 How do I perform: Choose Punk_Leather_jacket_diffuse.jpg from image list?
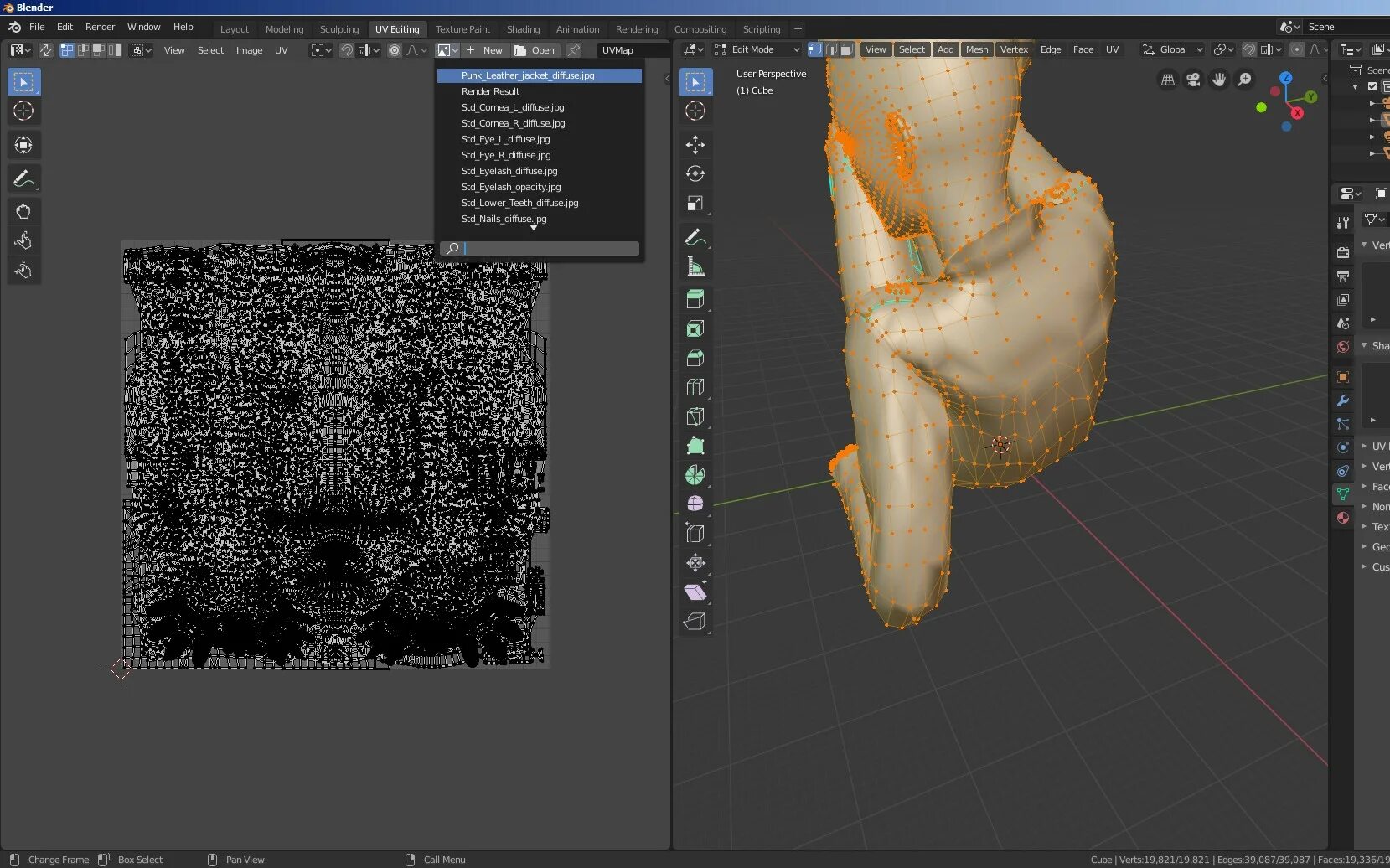[x=540, y=75]
